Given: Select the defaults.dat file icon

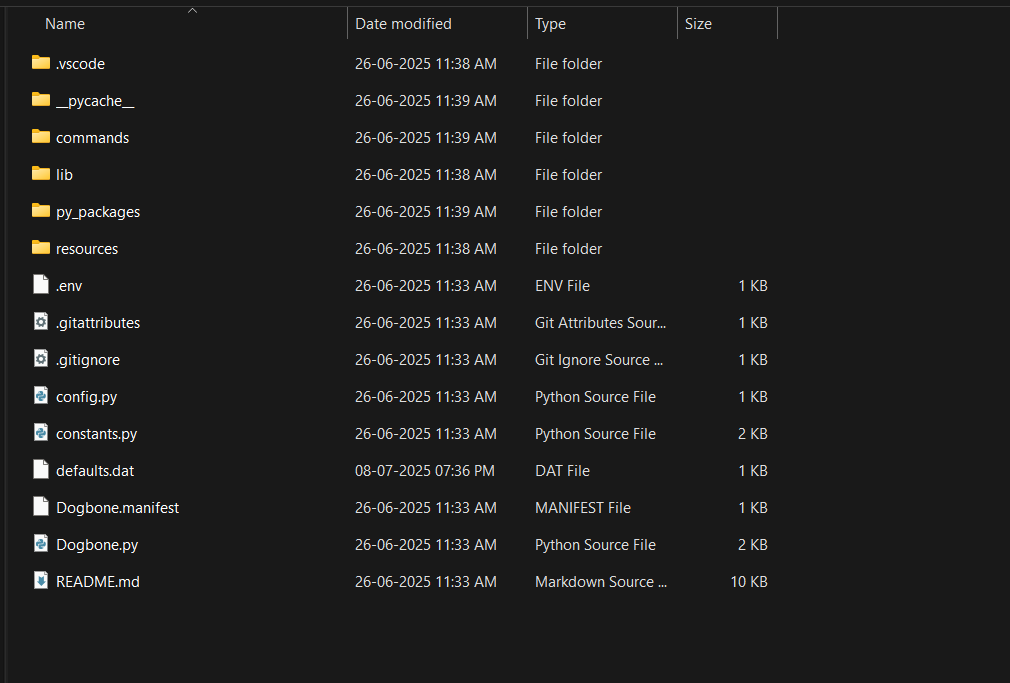Looking at the screenshot, I should click(x=41, y=470).
